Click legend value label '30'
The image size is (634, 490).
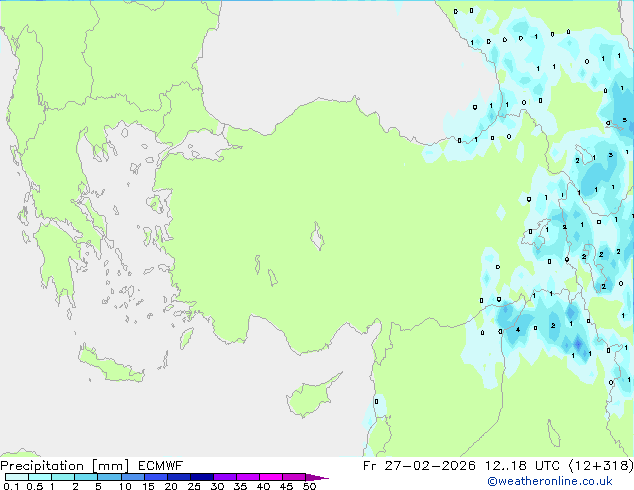217,486
